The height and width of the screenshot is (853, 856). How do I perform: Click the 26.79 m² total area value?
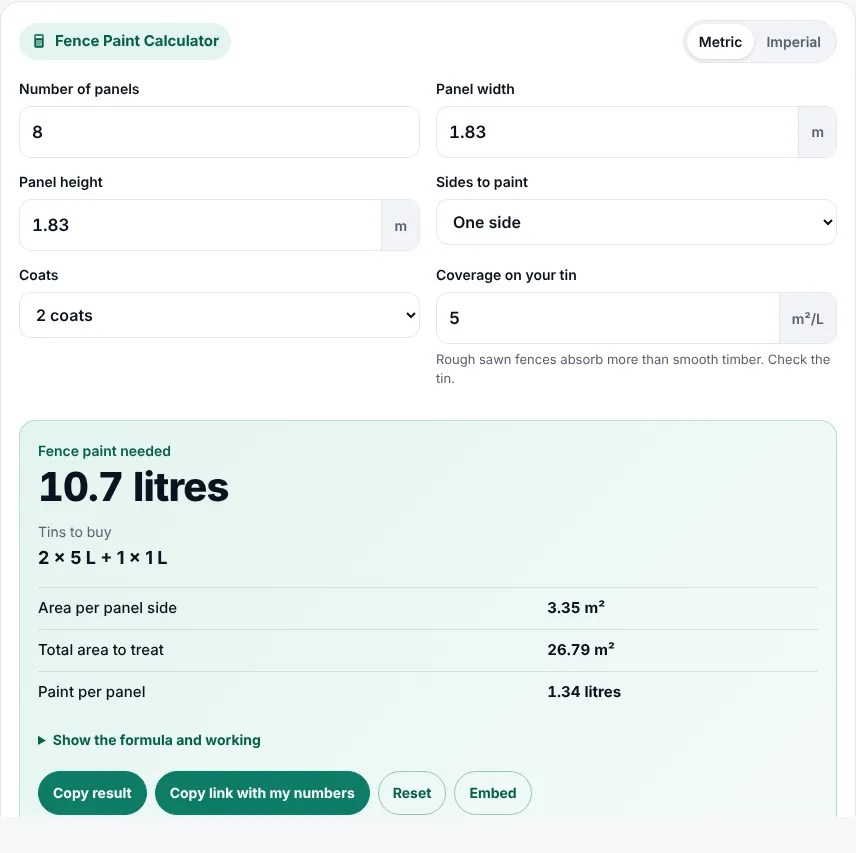581,649
